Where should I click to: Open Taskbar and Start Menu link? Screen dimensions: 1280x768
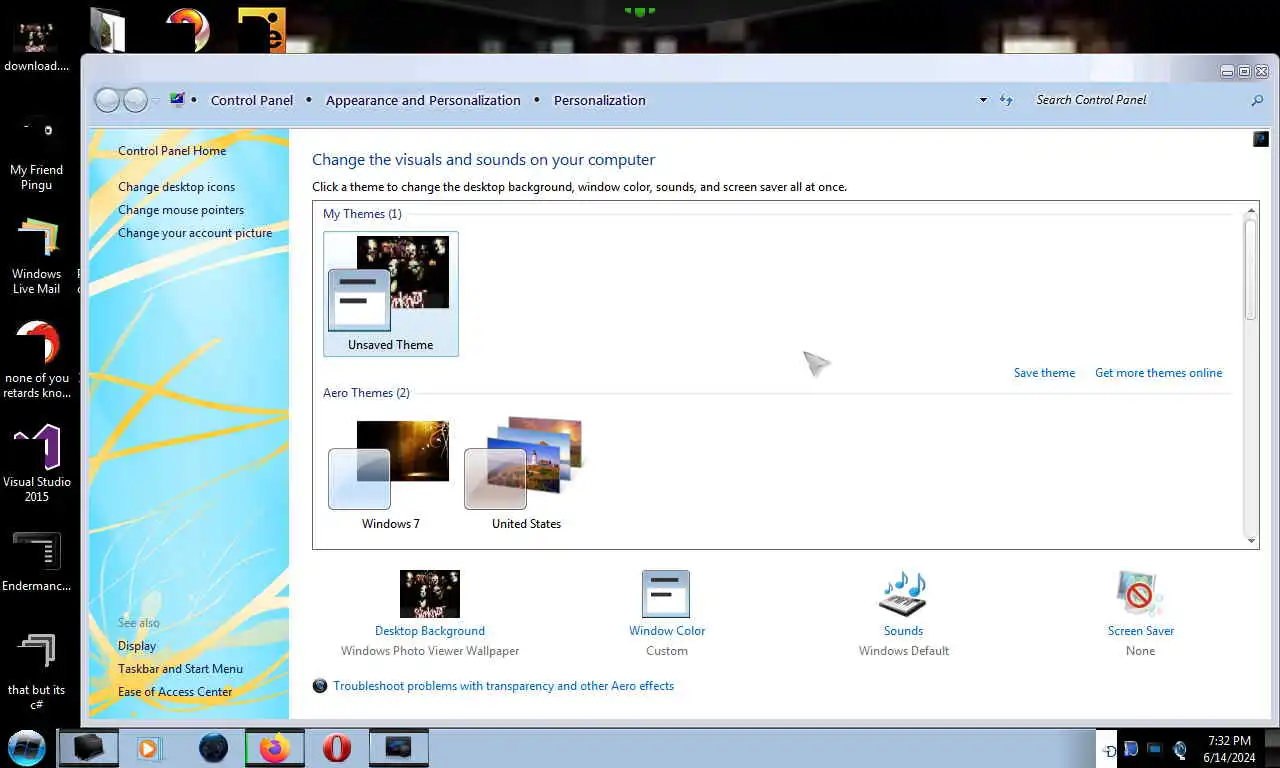[180, 669]
